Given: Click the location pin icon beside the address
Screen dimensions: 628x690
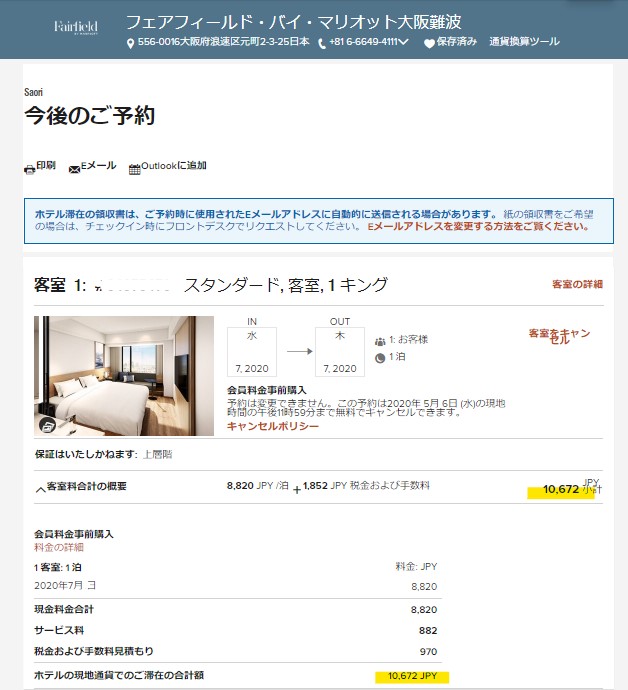Looking at the screenshot, I should click(x=130, y=44).
